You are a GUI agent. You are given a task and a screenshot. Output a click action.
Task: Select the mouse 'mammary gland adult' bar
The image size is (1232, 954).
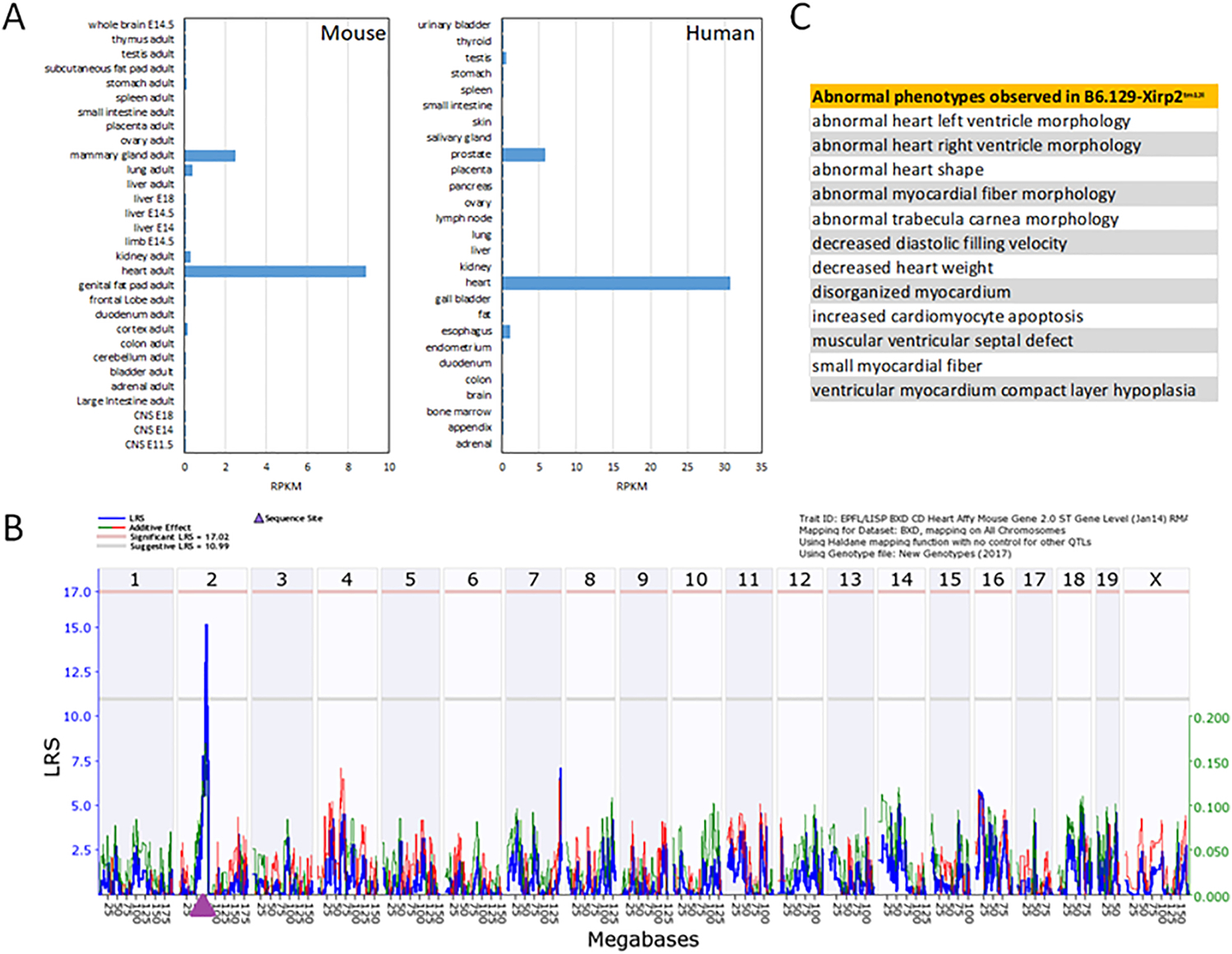[210, 155]
